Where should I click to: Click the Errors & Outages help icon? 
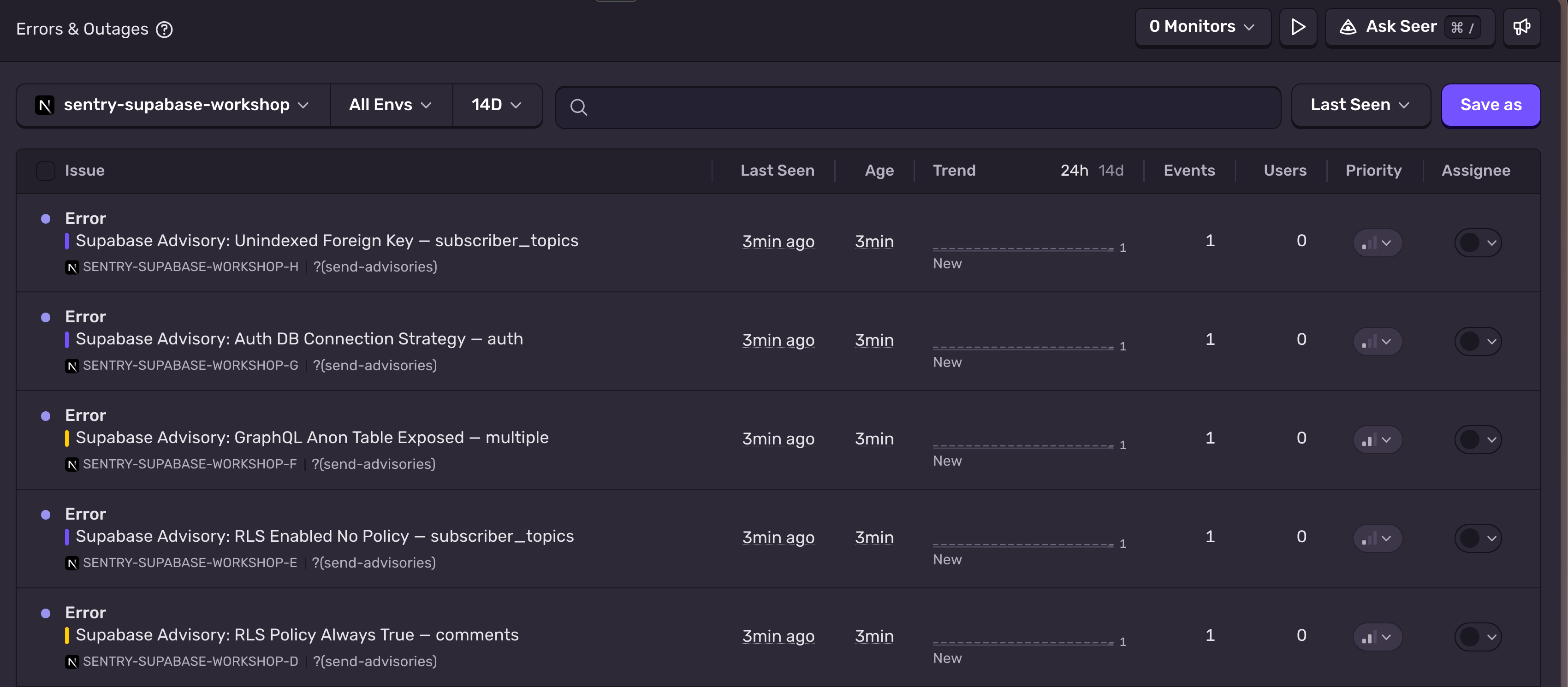pos(164,29)
